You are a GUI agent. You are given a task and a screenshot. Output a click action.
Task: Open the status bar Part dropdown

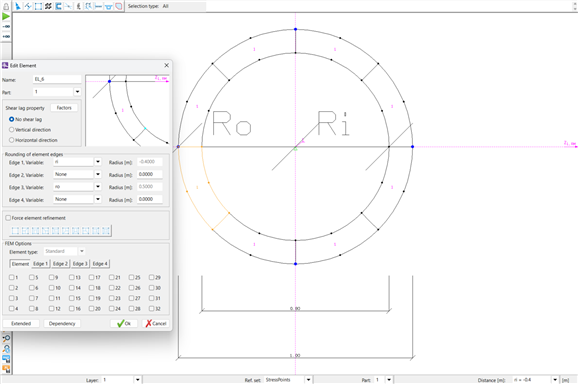pyautogui.click(x=389, y=380)
